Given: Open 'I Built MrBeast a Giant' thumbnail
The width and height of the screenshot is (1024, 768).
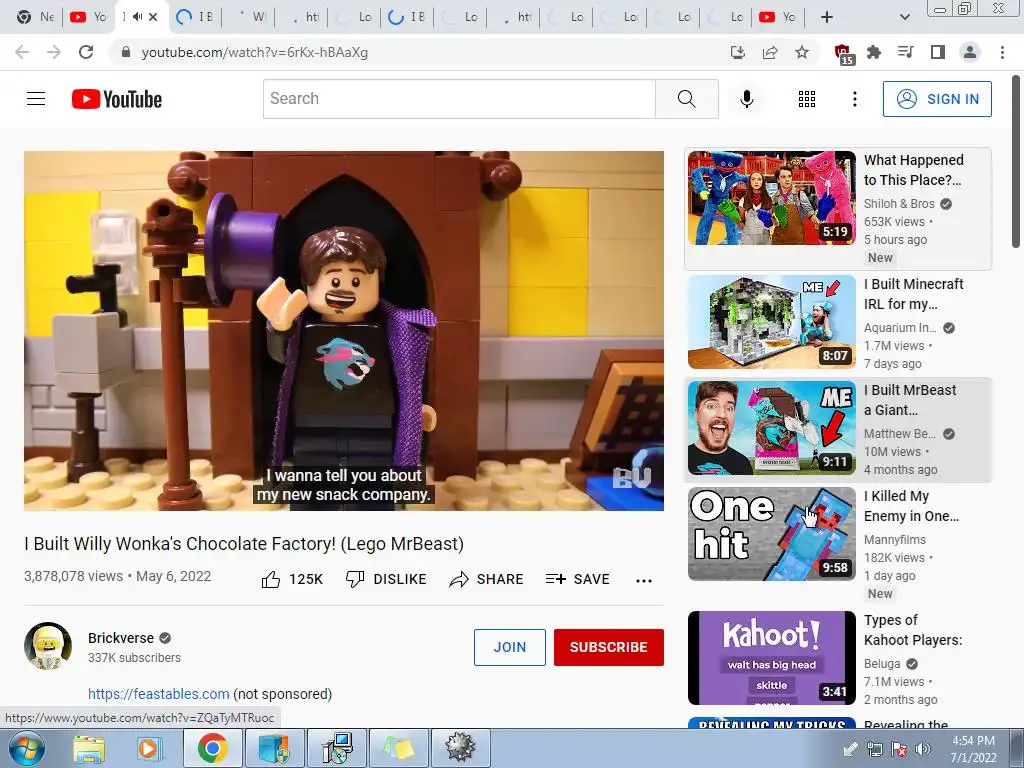Looking at the screenshot, I should pyautogui.click(x=771, y=428).
